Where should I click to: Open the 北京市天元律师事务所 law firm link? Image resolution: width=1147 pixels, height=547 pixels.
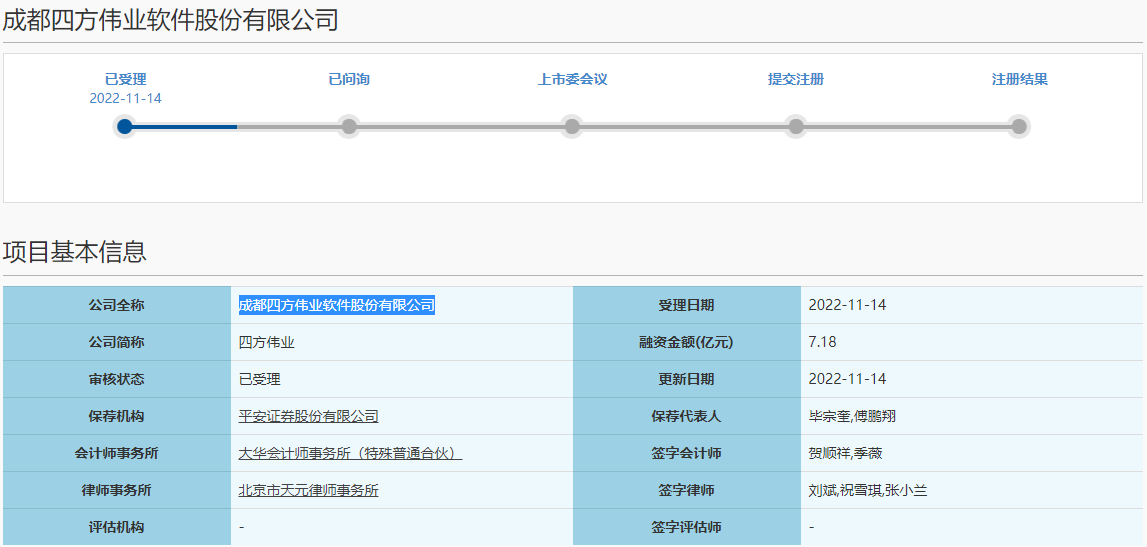coord(309,491)
